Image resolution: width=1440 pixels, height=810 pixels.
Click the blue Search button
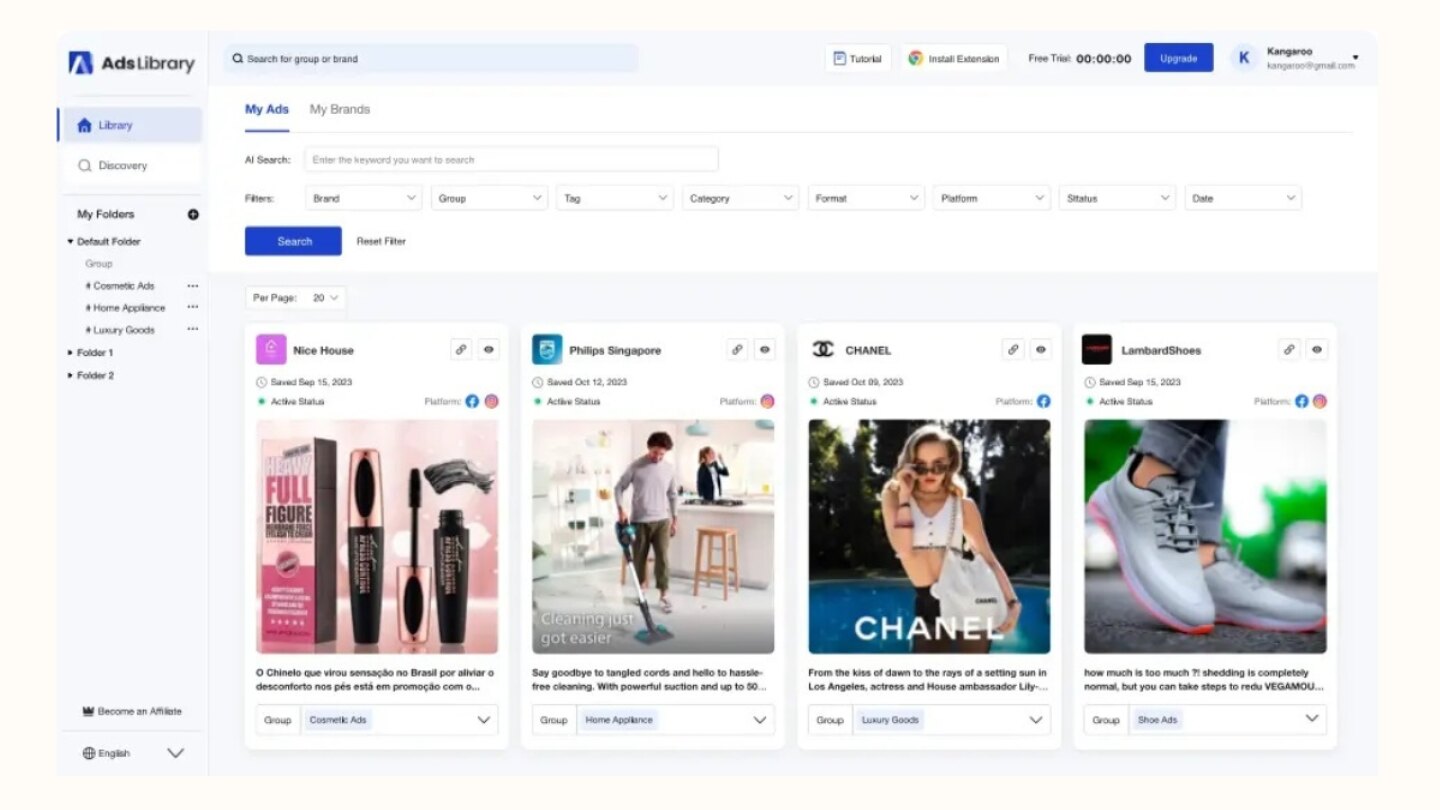(293, 241)
